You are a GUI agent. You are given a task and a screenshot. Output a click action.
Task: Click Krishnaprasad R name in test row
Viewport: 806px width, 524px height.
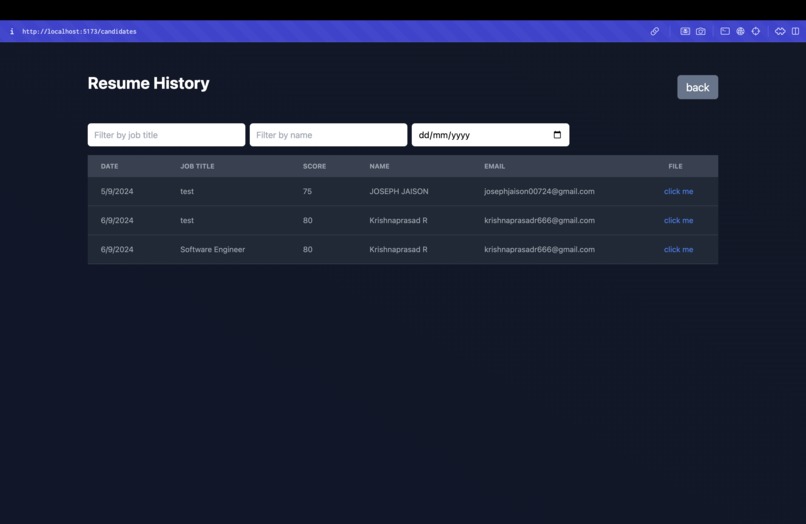398,220
